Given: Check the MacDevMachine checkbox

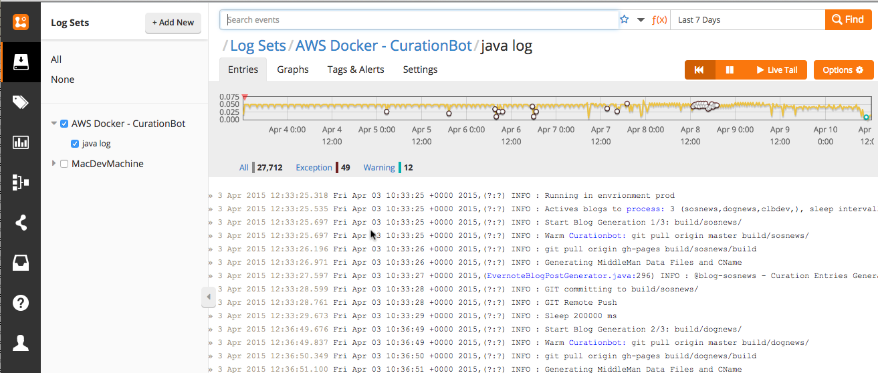Looking at the screenshot, I should 64,164.
